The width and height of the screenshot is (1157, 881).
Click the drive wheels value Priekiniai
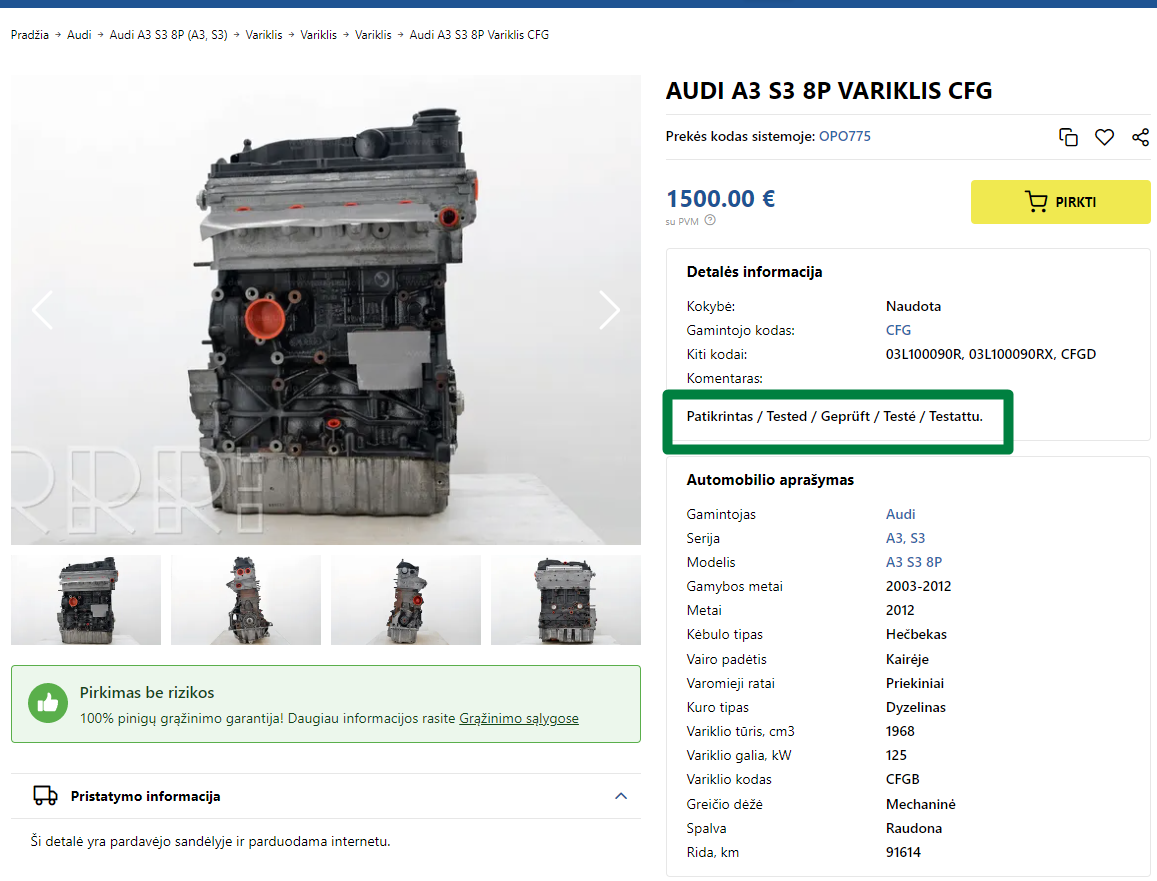pyautogui.click(x=915, y=683)
